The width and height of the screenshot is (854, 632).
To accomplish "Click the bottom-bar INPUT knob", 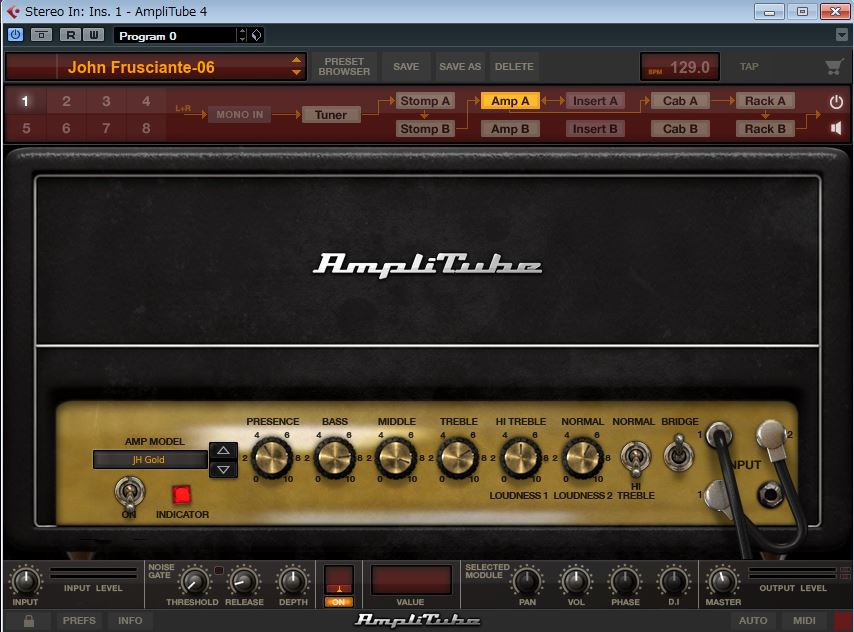I will click(x=25, y=581).
